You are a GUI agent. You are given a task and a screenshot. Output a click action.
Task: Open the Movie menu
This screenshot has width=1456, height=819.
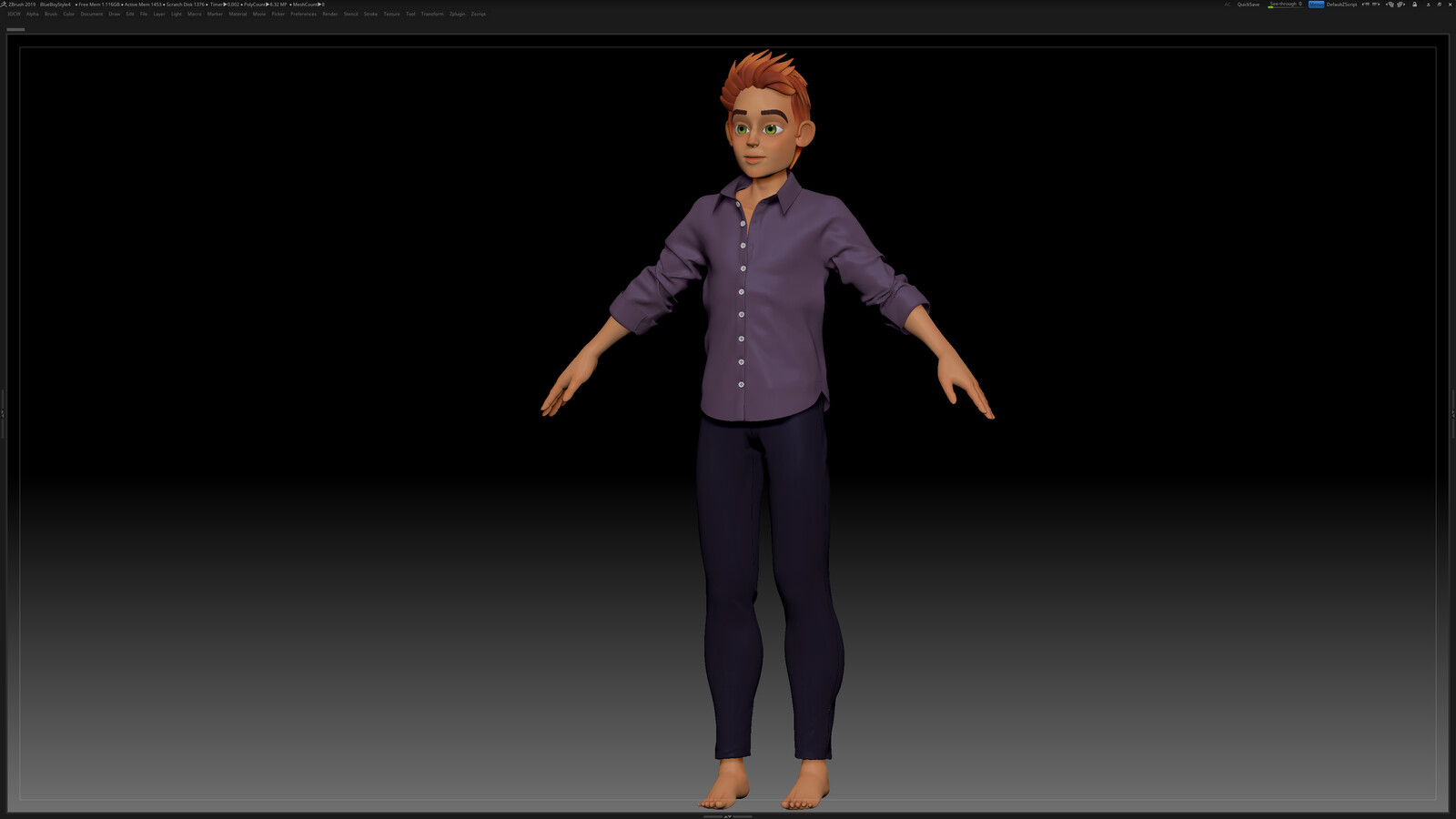tap(259, 14)
